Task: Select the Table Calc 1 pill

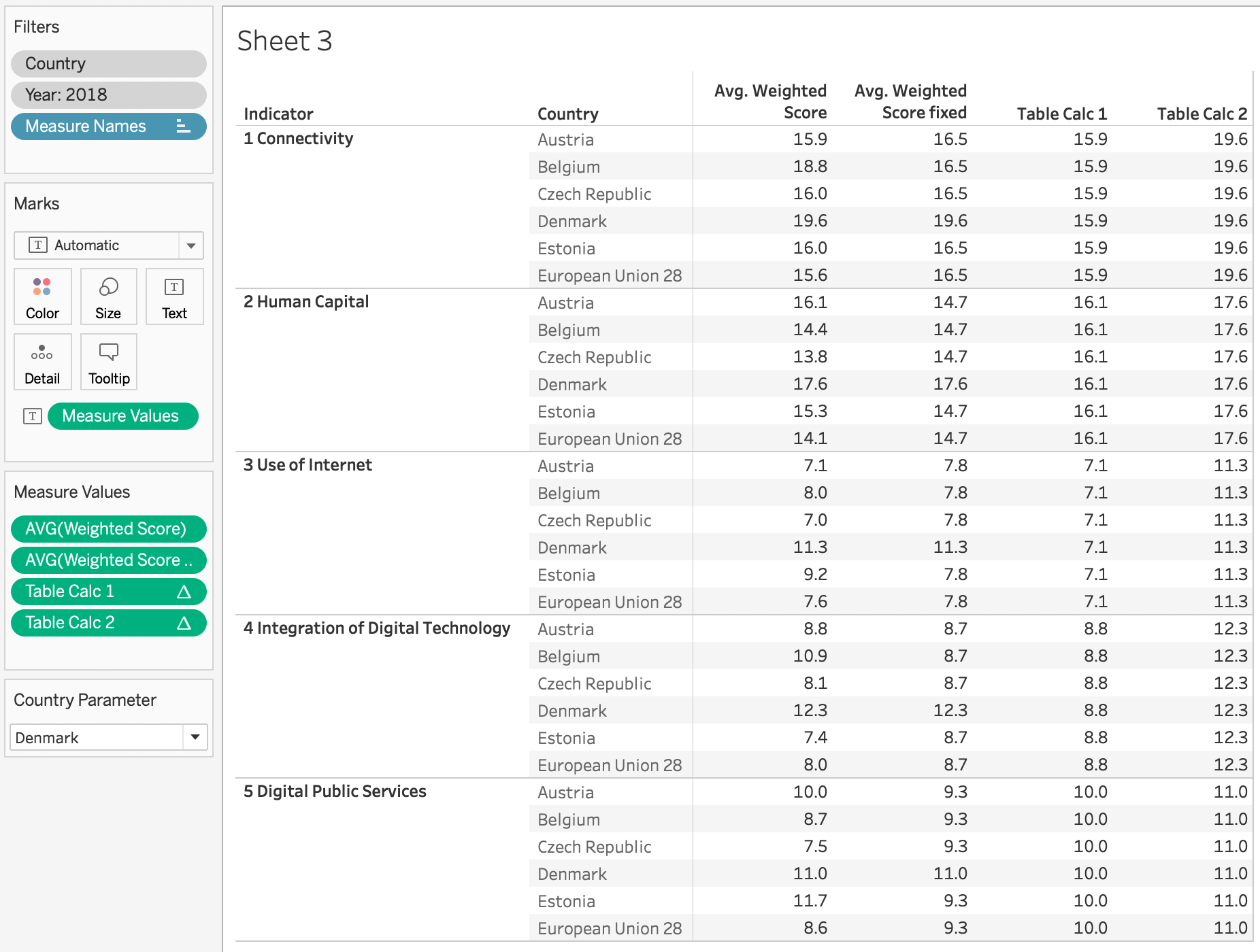Action: [109, 592]
